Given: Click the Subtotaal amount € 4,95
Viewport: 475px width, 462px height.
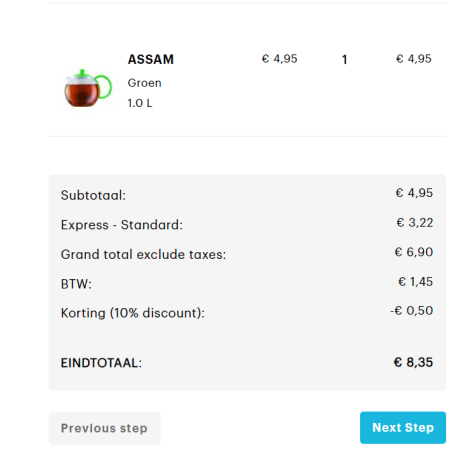Looking at the screenshot, I should pyautogui.click(x=414, y=193).
